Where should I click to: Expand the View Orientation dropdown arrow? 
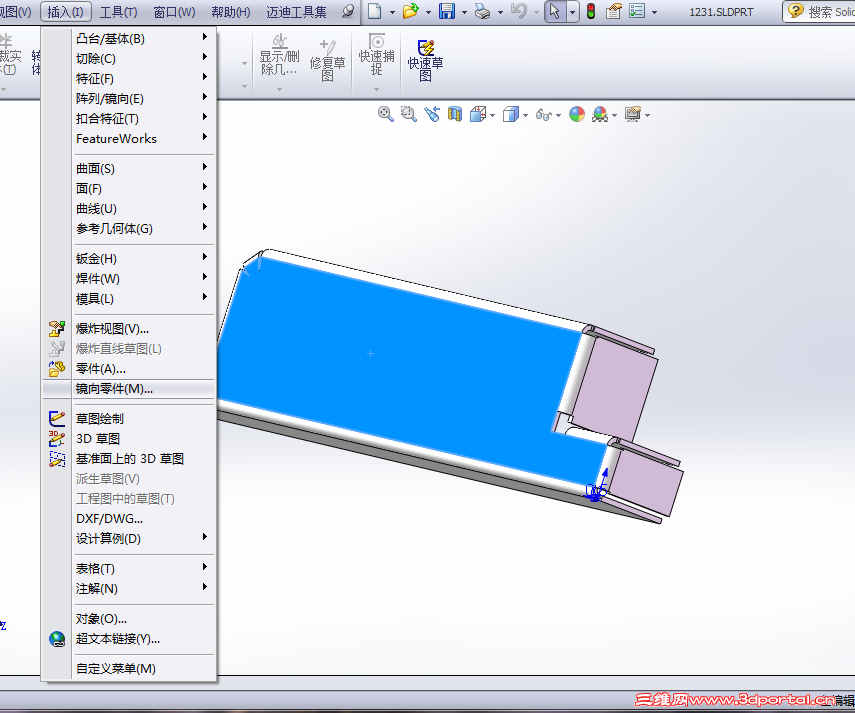click(x=492, y=115)
